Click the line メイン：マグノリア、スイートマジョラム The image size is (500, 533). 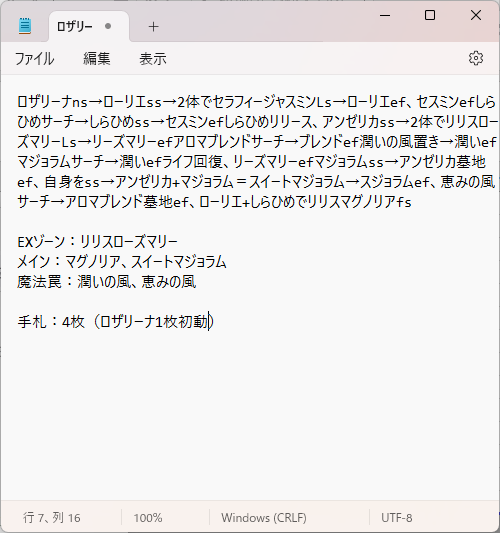coord(122,262)
